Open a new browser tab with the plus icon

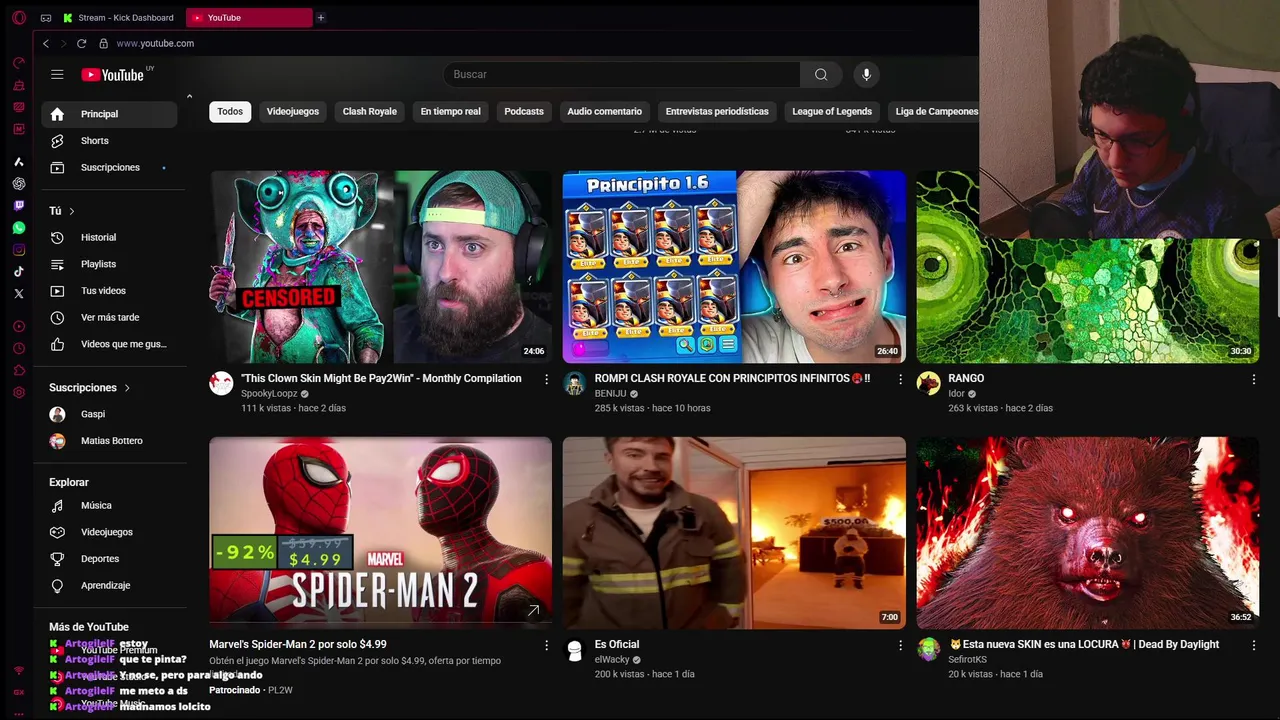click(320, 17)
